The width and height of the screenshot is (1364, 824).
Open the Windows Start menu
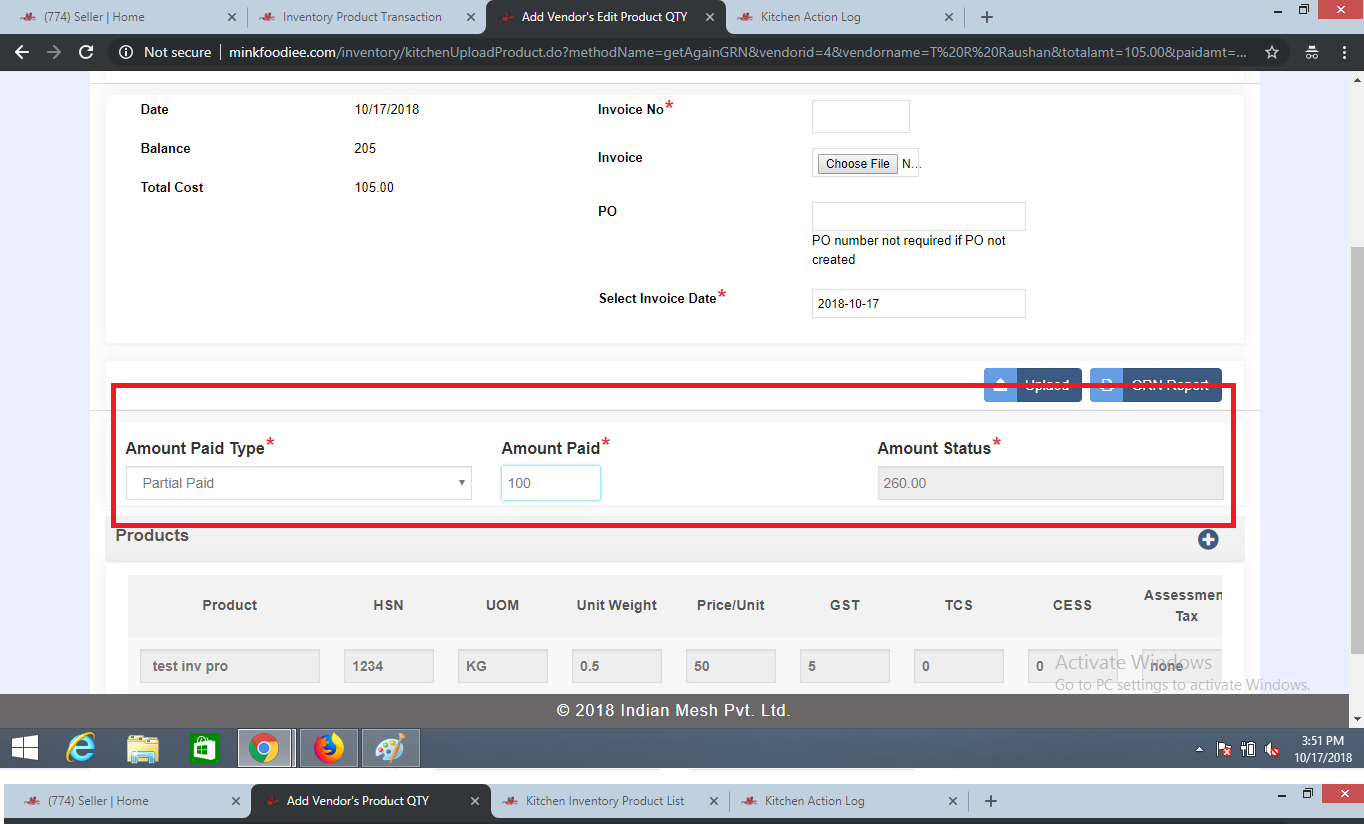tap(25, 748)
